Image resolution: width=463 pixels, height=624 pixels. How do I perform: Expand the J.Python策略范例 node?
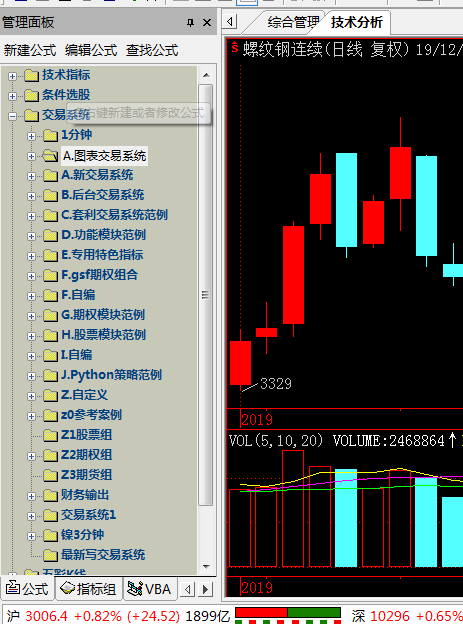pos(31,376)
